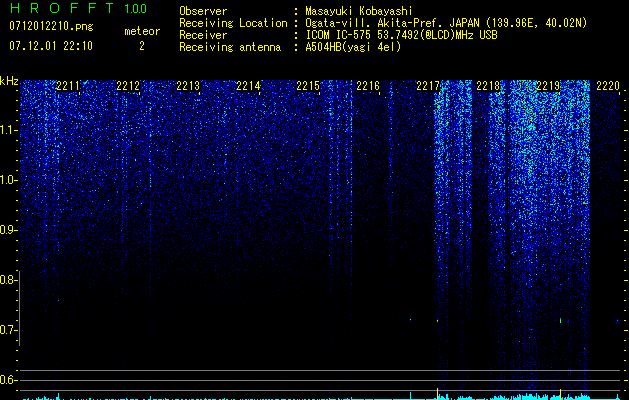Click the timestamp 07.12.01 22:10

[x=51, y=46]
